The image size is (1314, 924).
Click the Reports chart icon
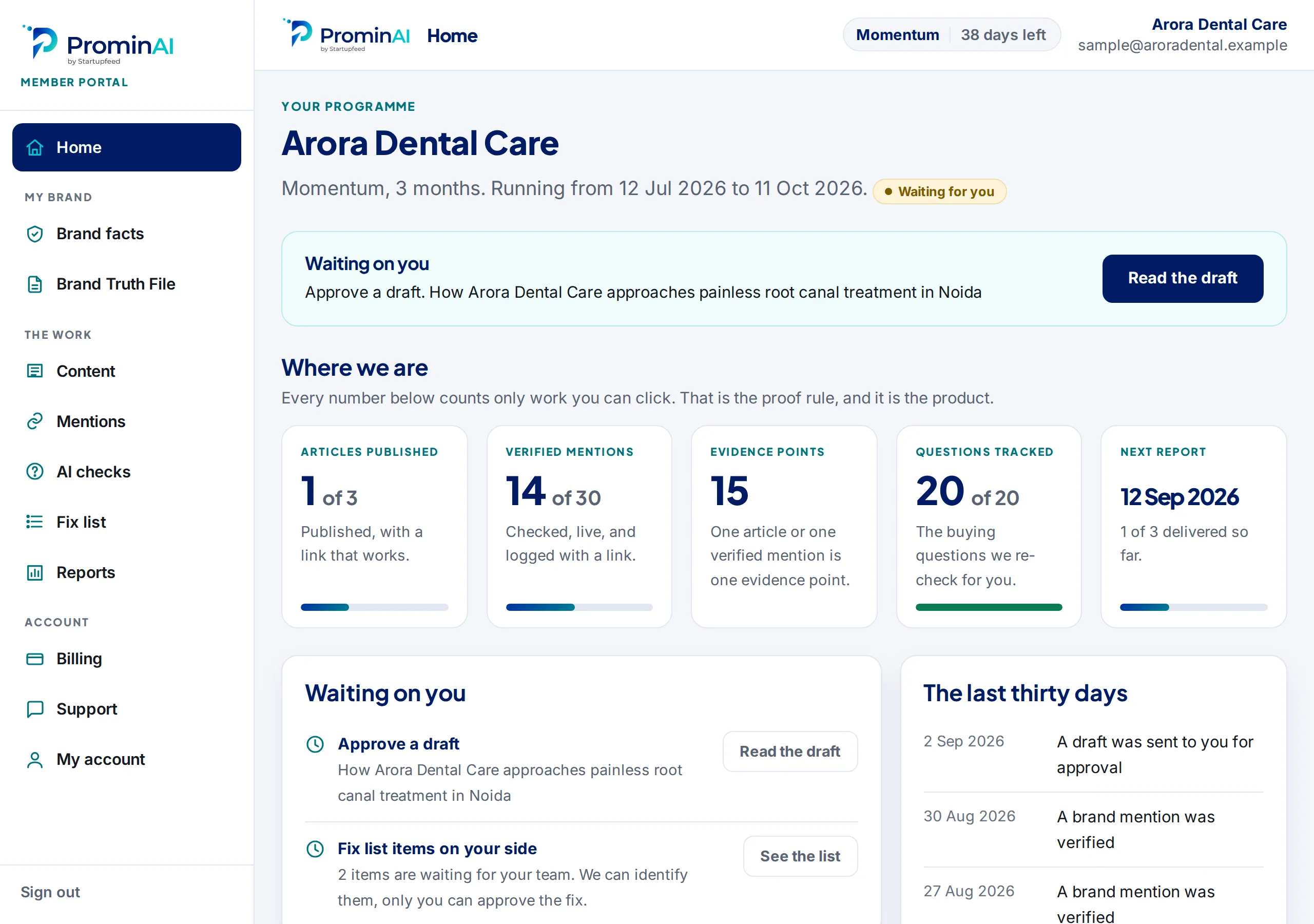coord(35,572)
